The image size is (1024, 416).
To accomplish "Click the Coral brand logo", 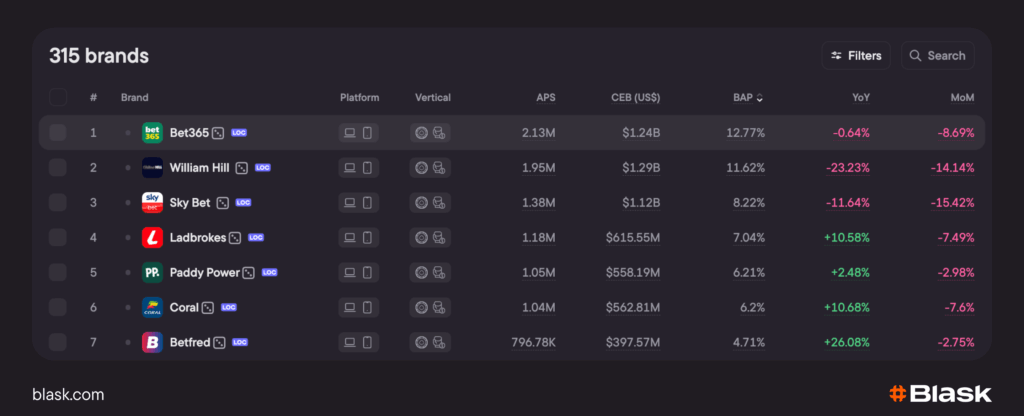I will pyautogui.click(x=152, y=308).
